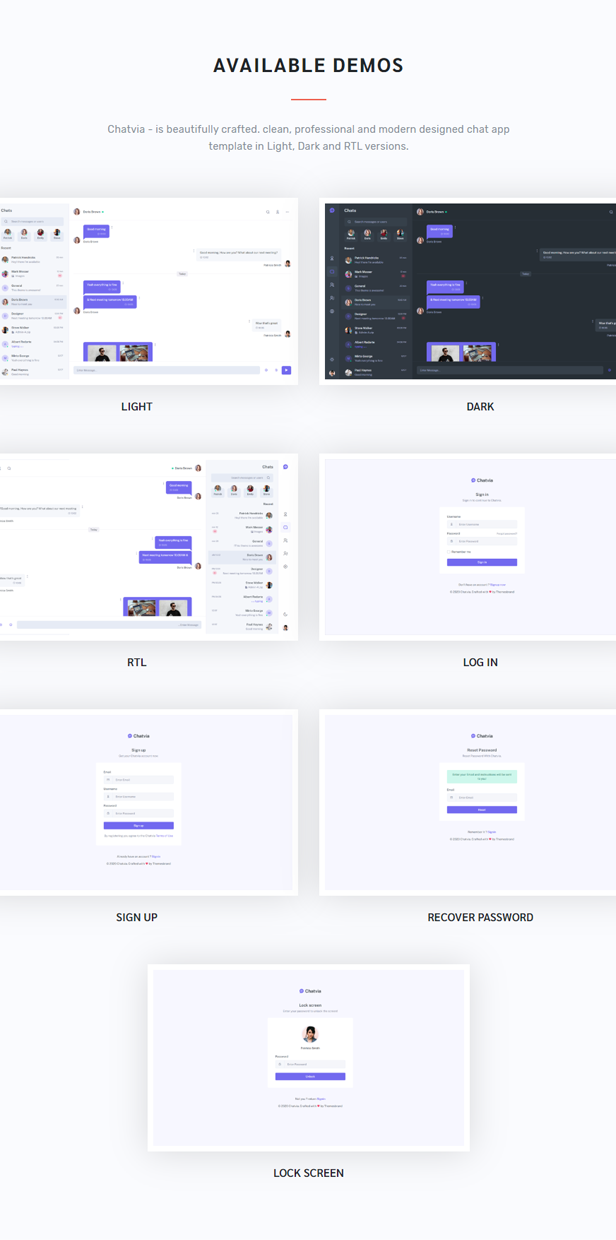Click the LOCK SCREEN demo label
The height and width of the screenshot is (1240, 616).
[308, 1173]
